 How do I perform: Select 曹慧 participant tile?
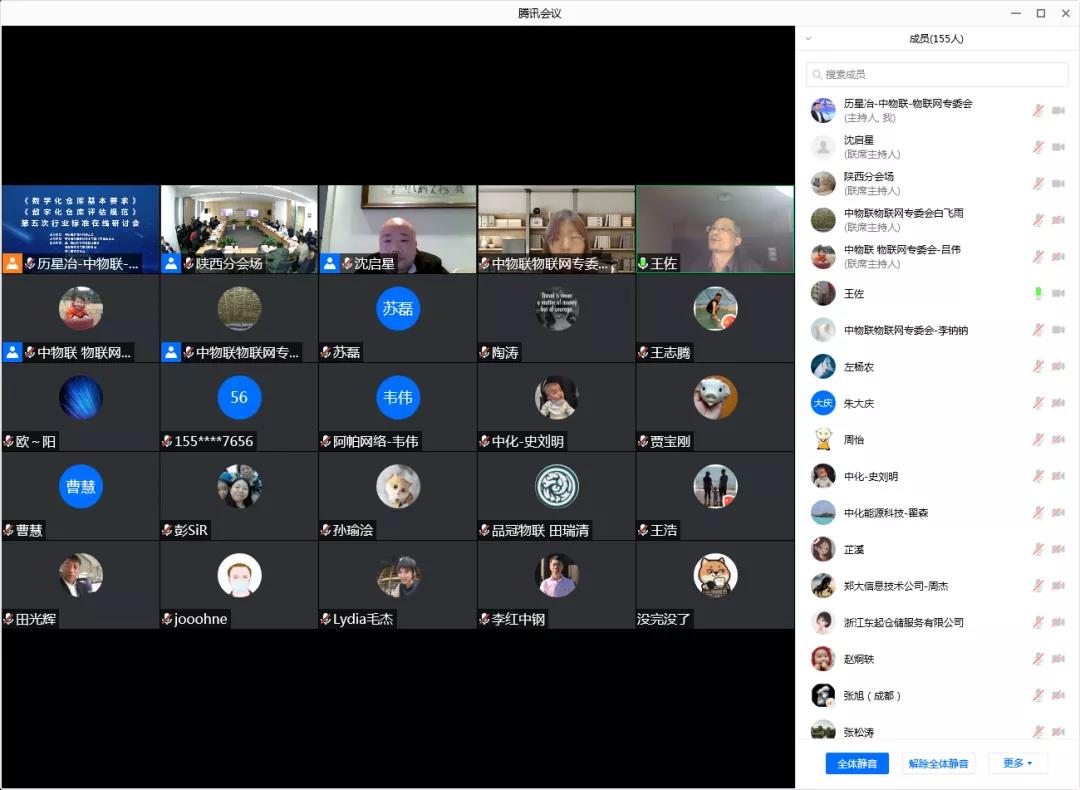pos(81,496)
